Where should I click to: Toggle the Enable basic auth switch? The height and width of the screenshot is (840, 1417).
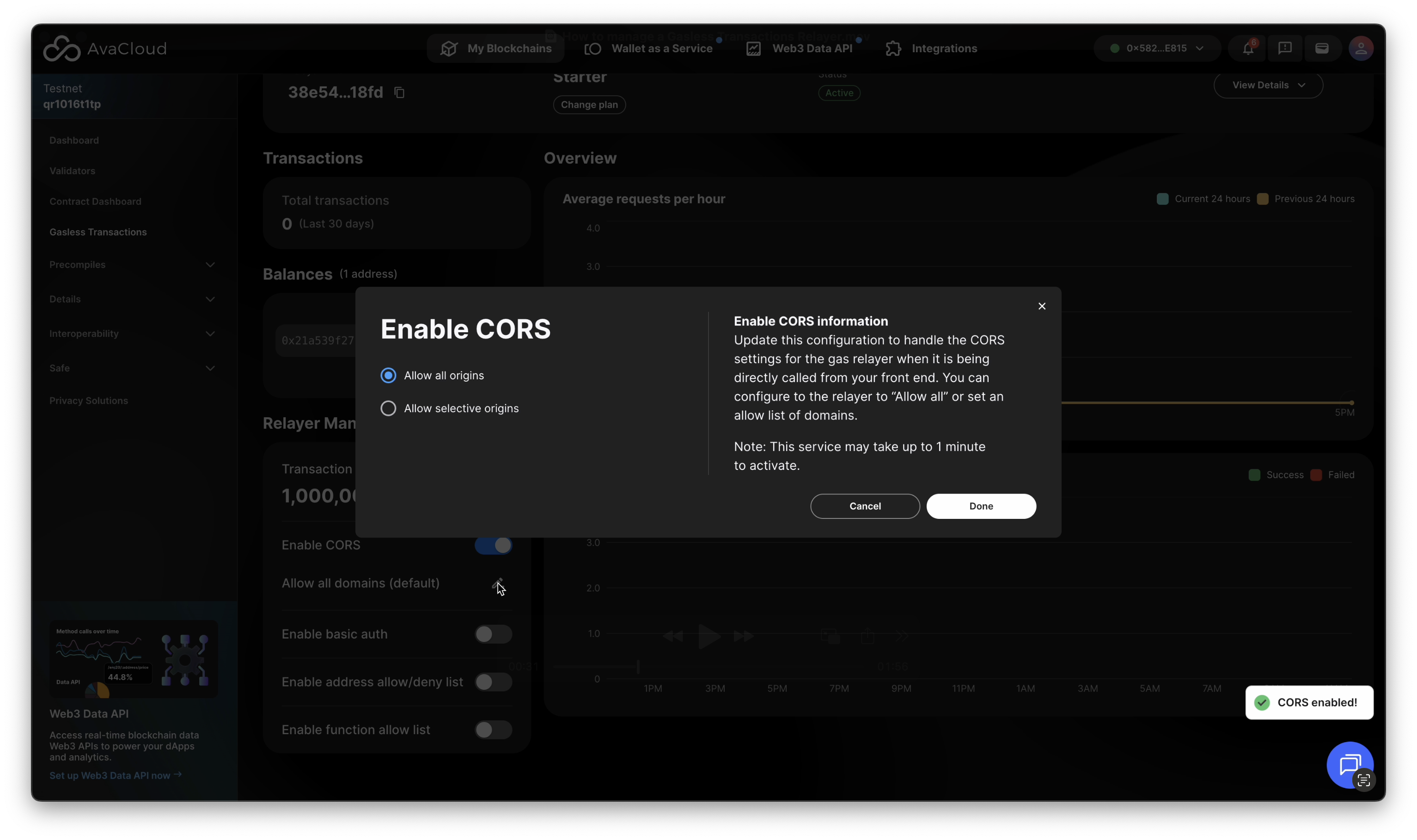(x=493, y=634)
